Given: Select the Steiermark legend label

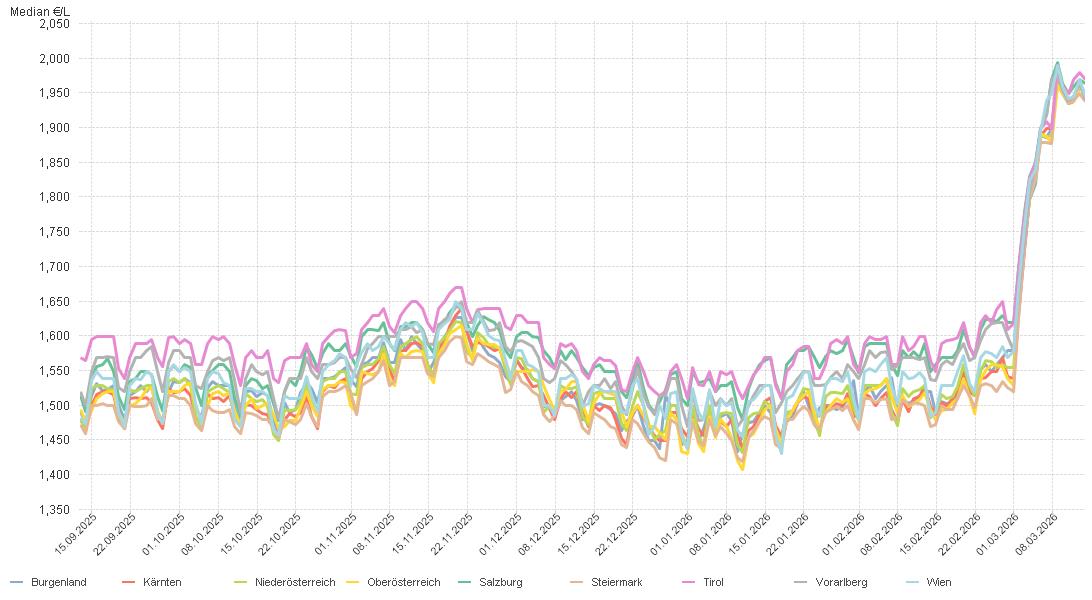Looking at the screenshot, I should click(x=616, y=582).
